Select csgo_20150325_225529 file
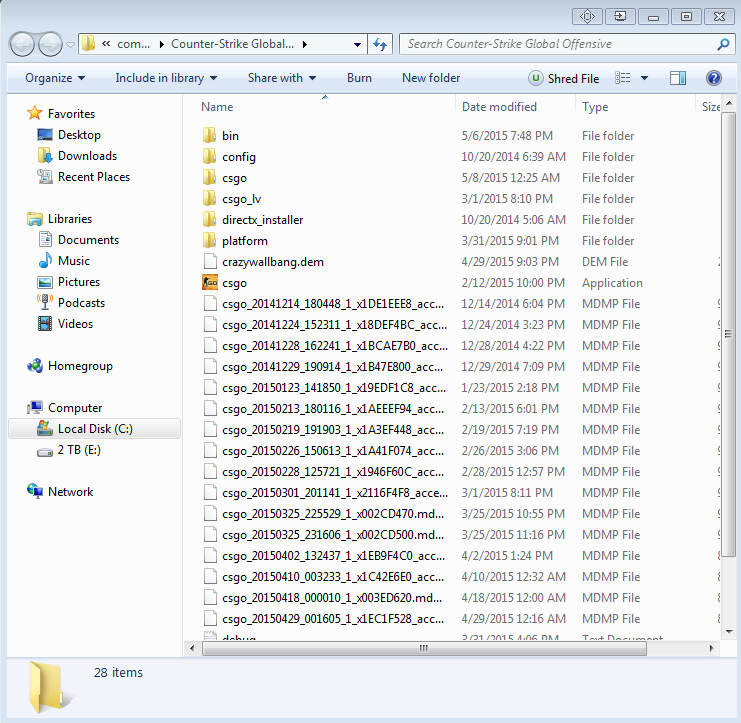The width and height of the screenshot is (741, 723). [333, 514]
